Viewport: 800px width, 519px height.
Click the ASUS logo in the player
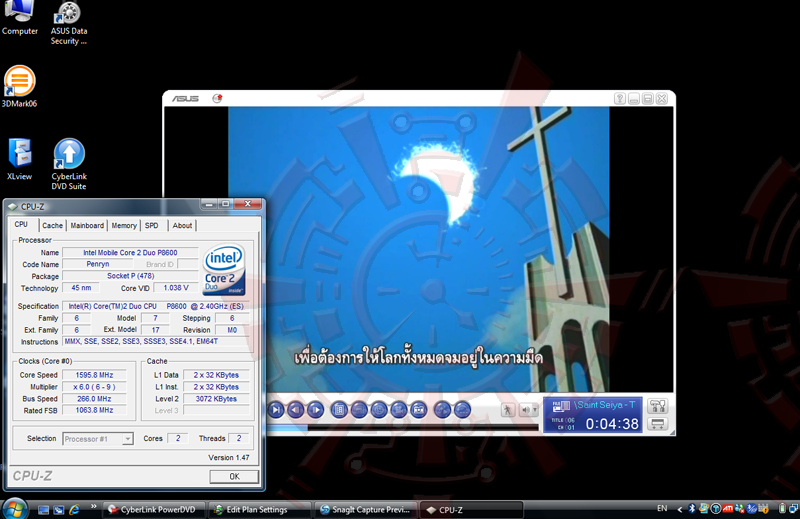[185, 98]
